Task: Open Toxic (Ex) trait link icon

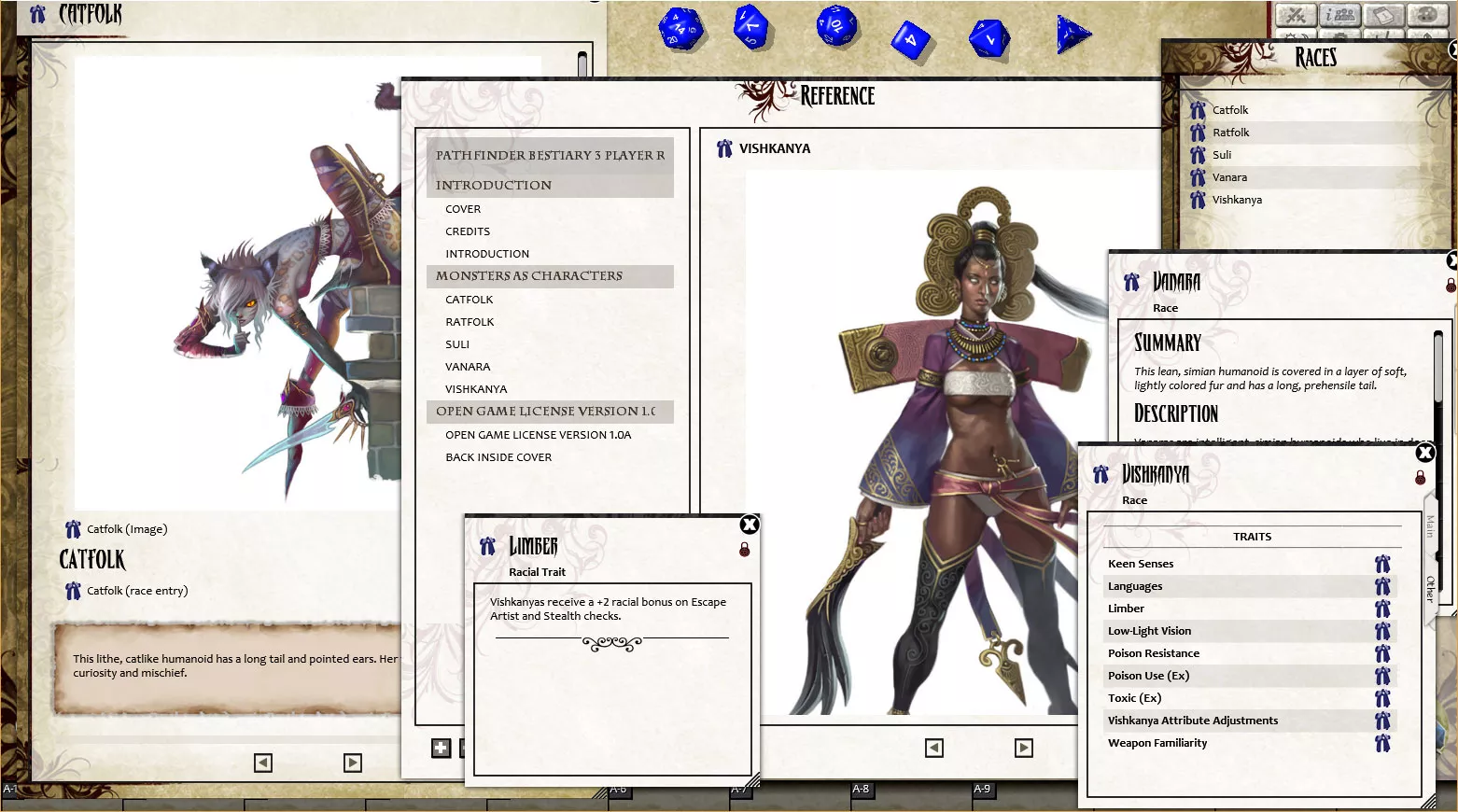Action: pos(1382,698)
